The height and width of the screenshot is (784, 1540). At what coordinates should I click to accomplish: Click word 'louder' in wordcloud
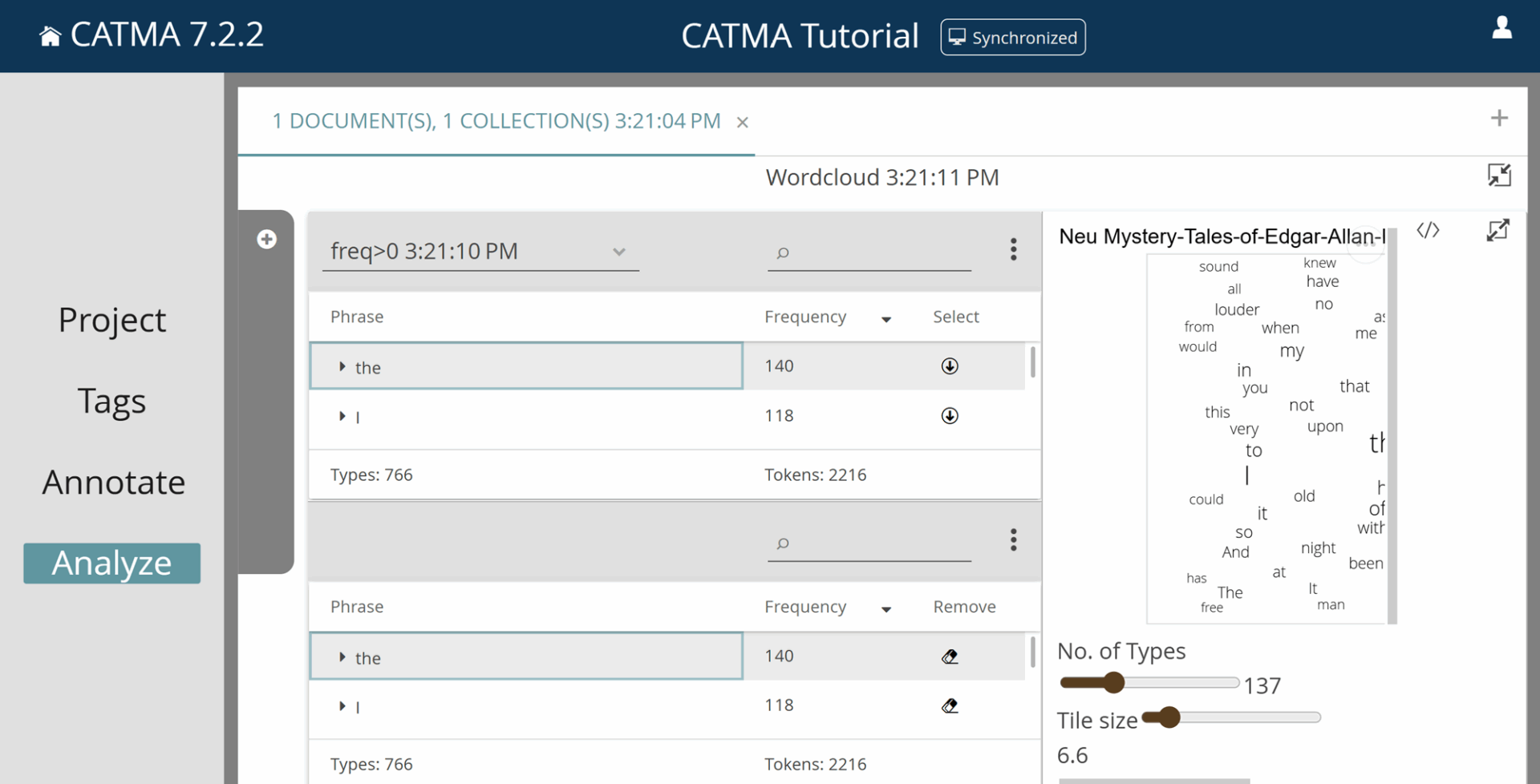1237,309
